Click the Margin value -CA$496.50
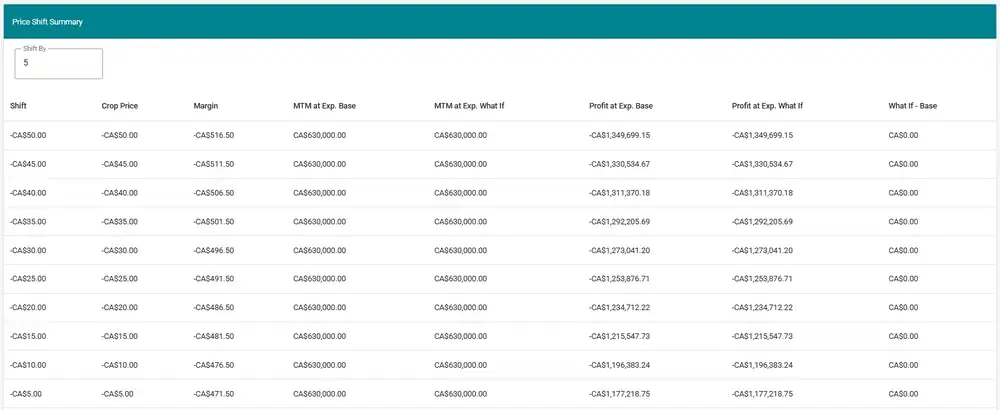The width and height of the screenshot is (1000, 410). (x=214, y=250)
